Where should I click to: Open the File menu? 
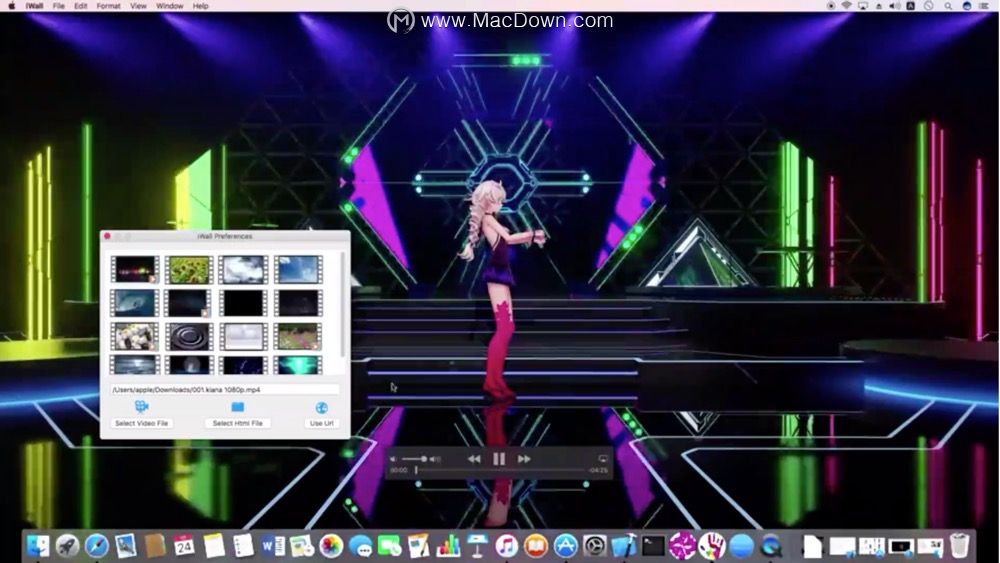pyautogui.click(x=59, y=6)
